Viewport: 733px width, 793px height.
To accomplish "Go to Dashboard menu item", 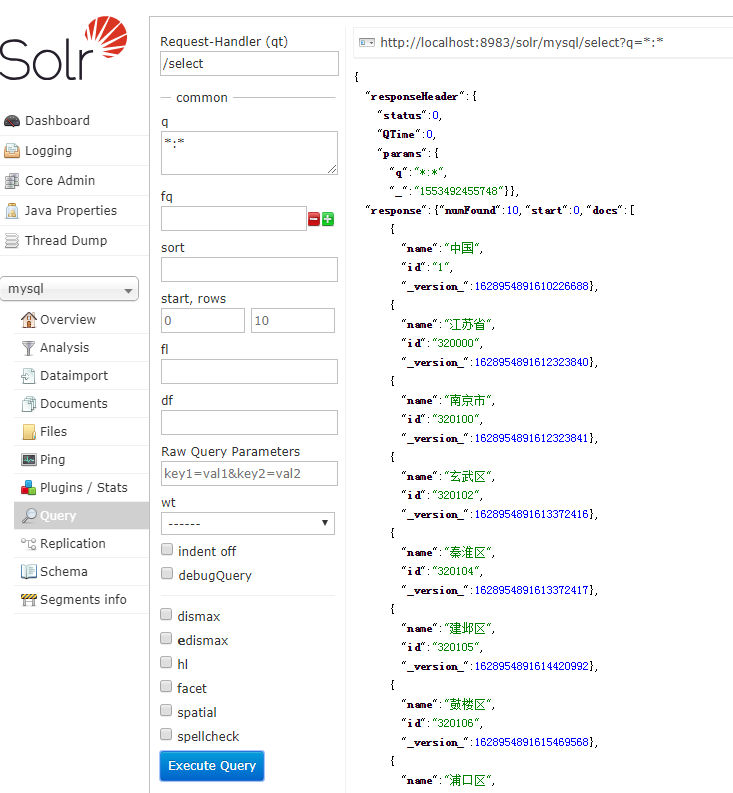I will coord(57,121).
